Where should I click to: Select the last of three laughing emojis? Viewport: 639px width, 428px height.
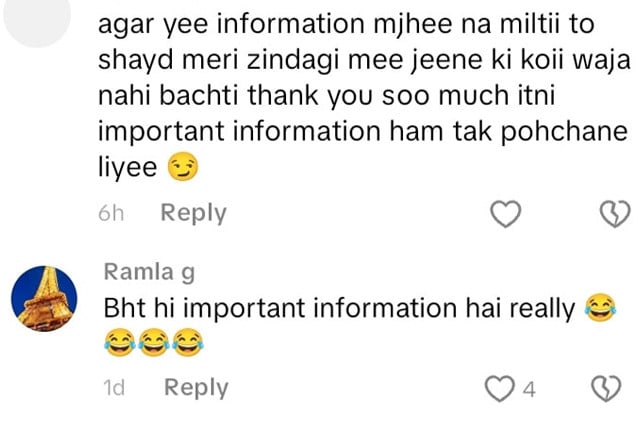tap(188, 342)
